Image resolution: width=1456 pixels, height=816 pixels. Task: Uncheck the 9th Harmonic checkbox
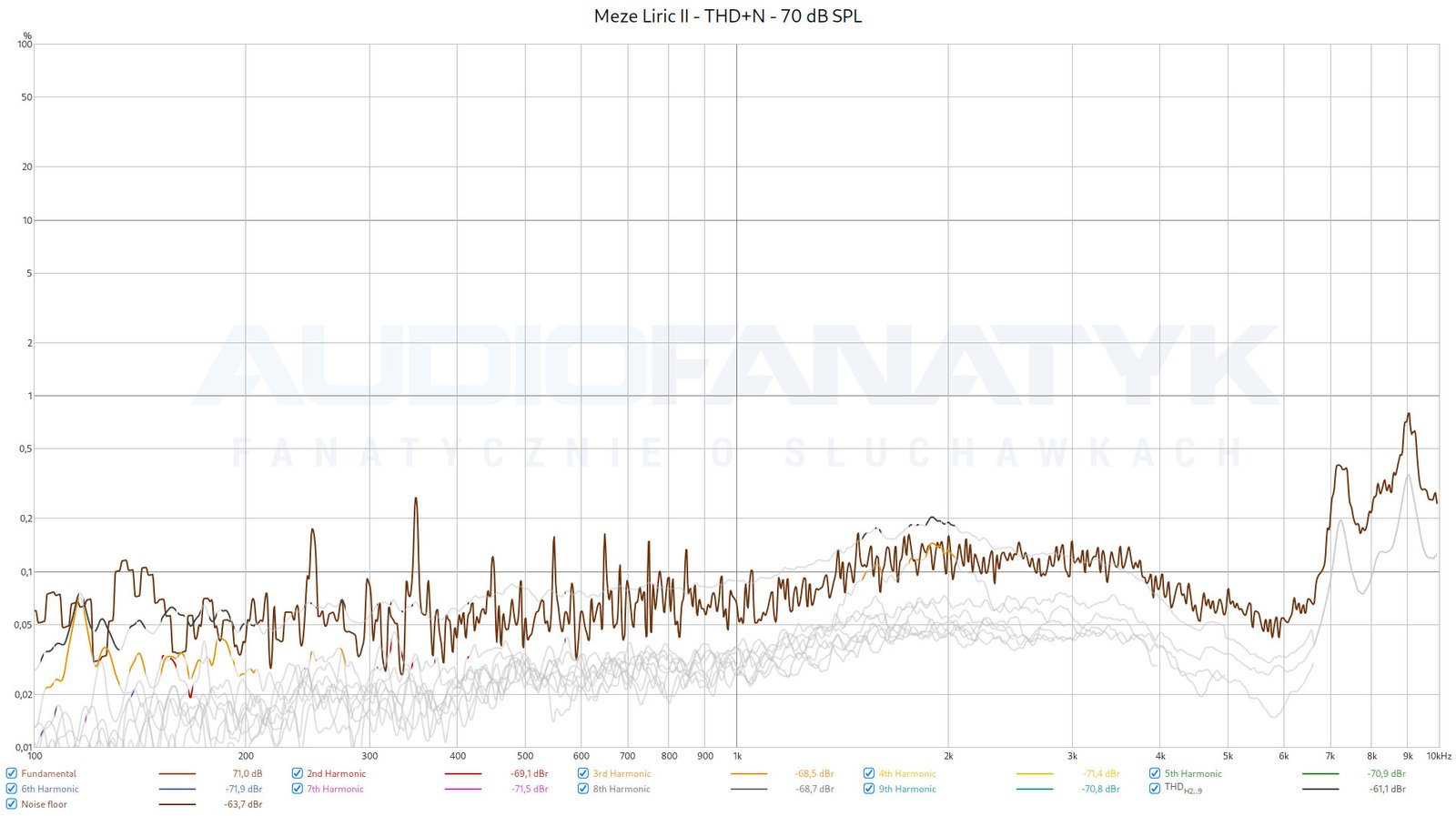(x=869, y=789)
